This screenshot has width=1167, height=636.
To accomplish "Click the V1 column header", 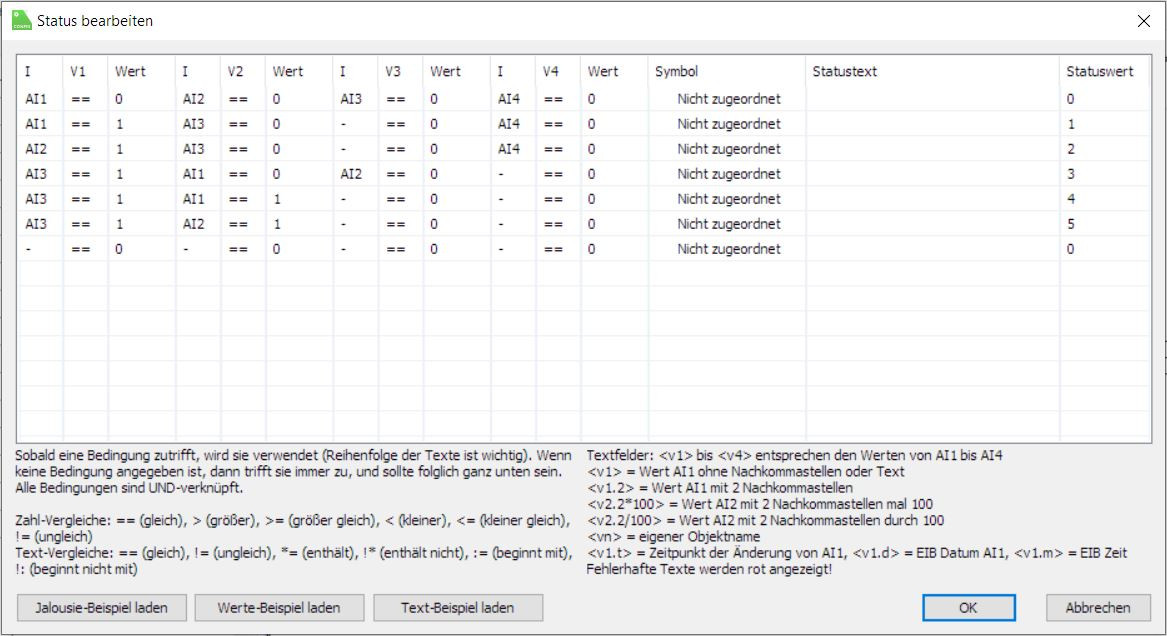I will [86, 71].
